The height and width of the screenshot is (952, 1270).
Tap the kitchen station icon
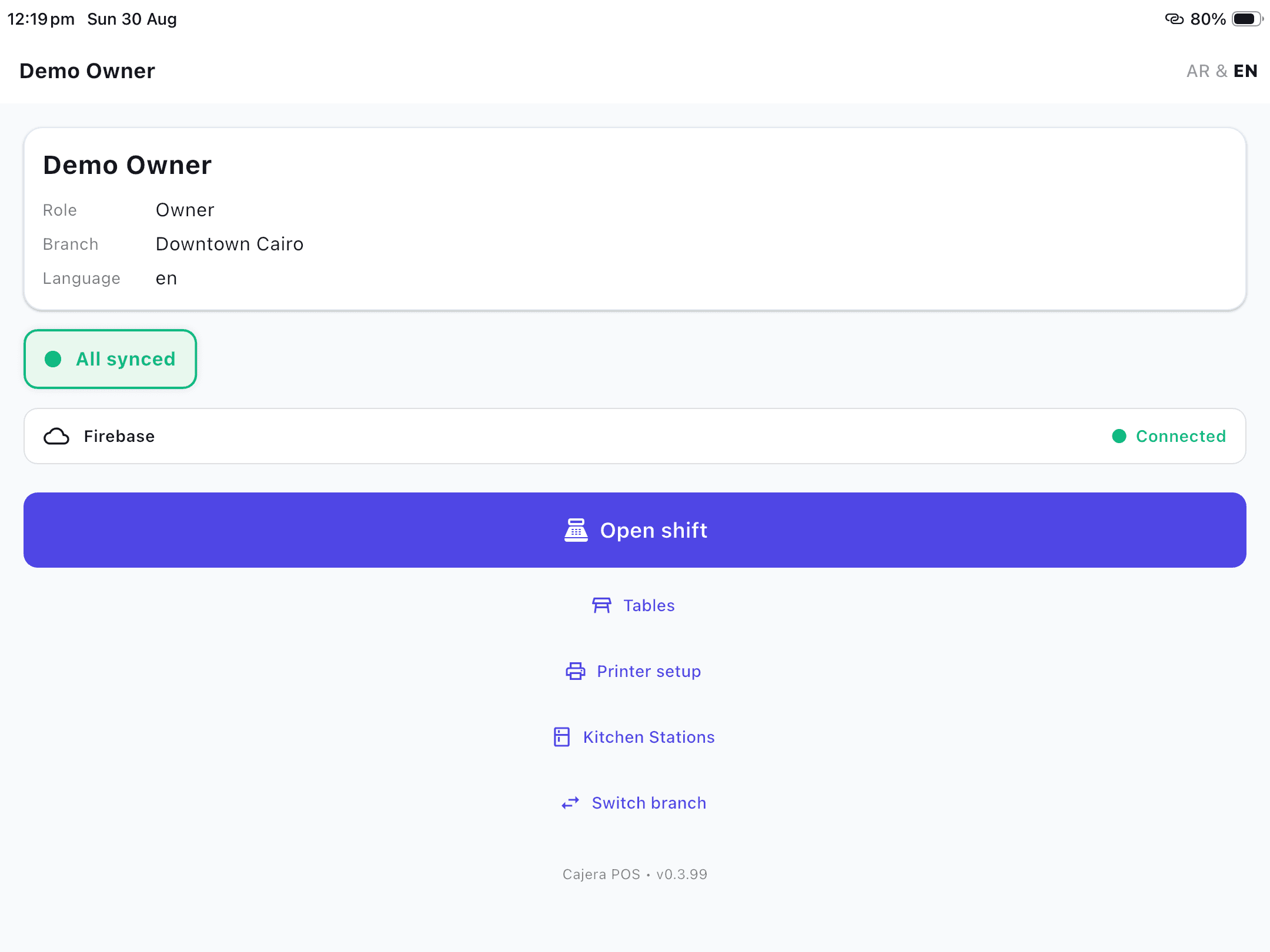point(562,737)
